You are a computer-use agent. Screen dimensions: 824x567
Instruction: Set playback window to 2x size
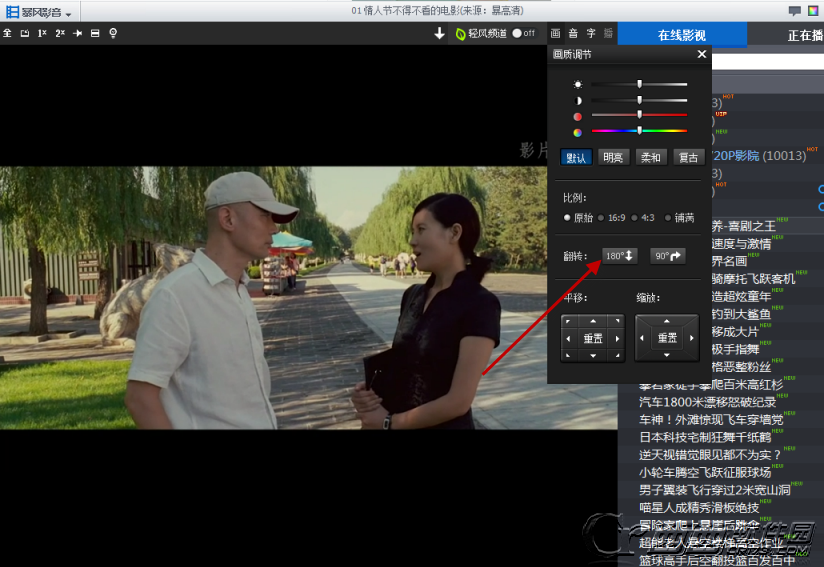tap(60, 33)
